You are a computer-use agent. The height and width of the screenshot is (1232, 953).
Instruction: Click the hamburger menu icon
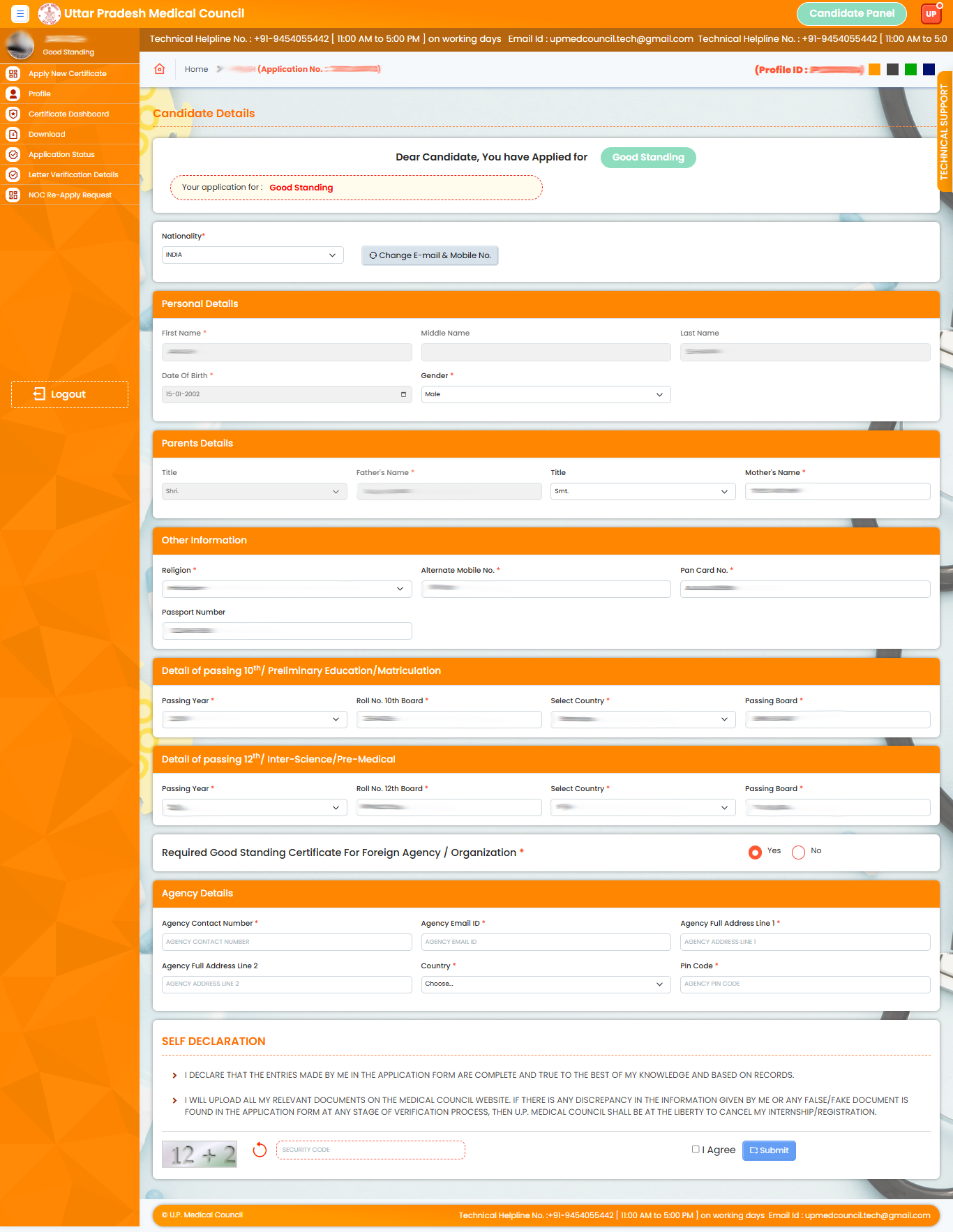click(20, 13)
